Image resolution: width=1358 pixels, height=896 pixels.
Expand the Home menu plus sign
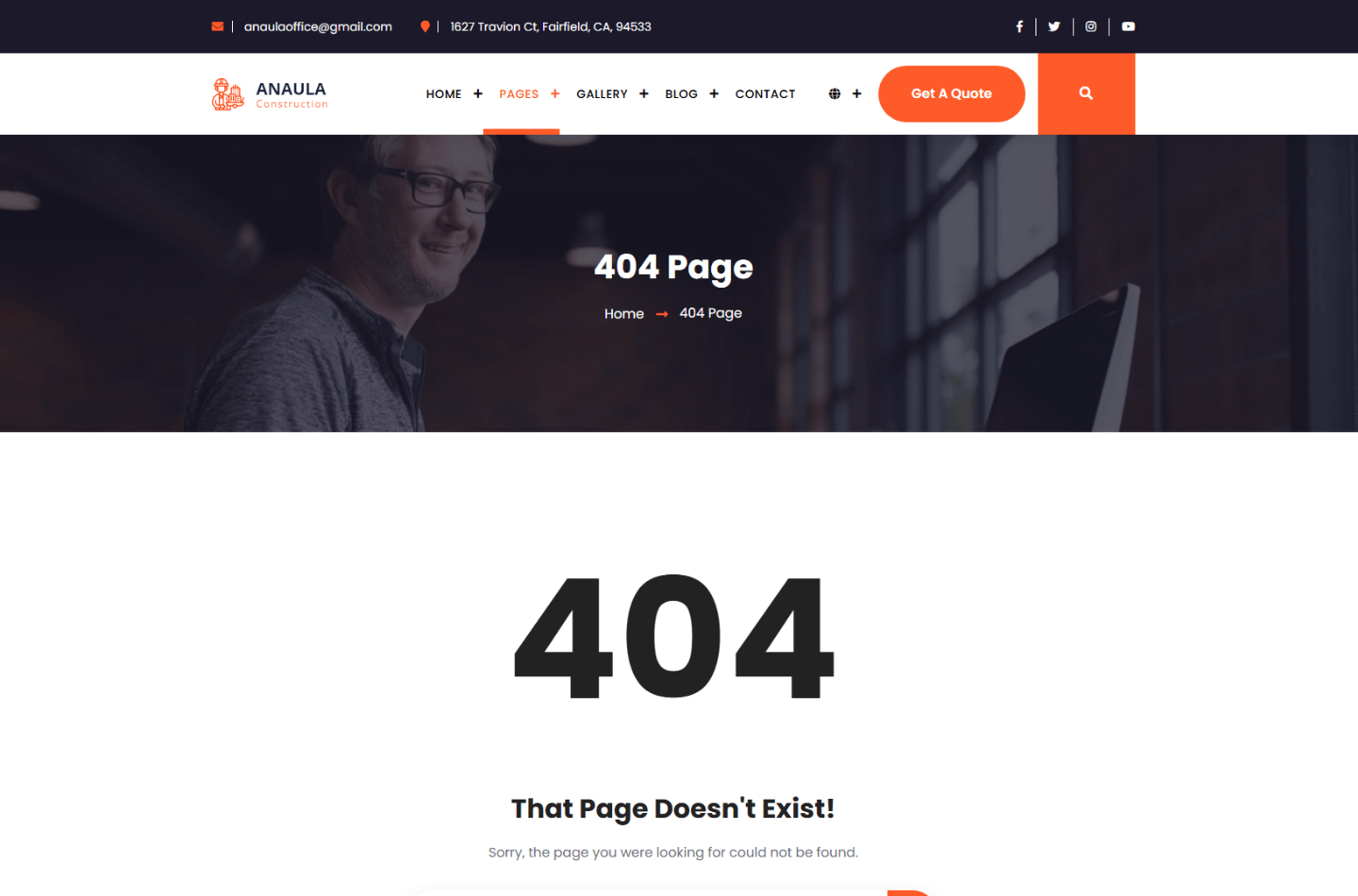478,93
